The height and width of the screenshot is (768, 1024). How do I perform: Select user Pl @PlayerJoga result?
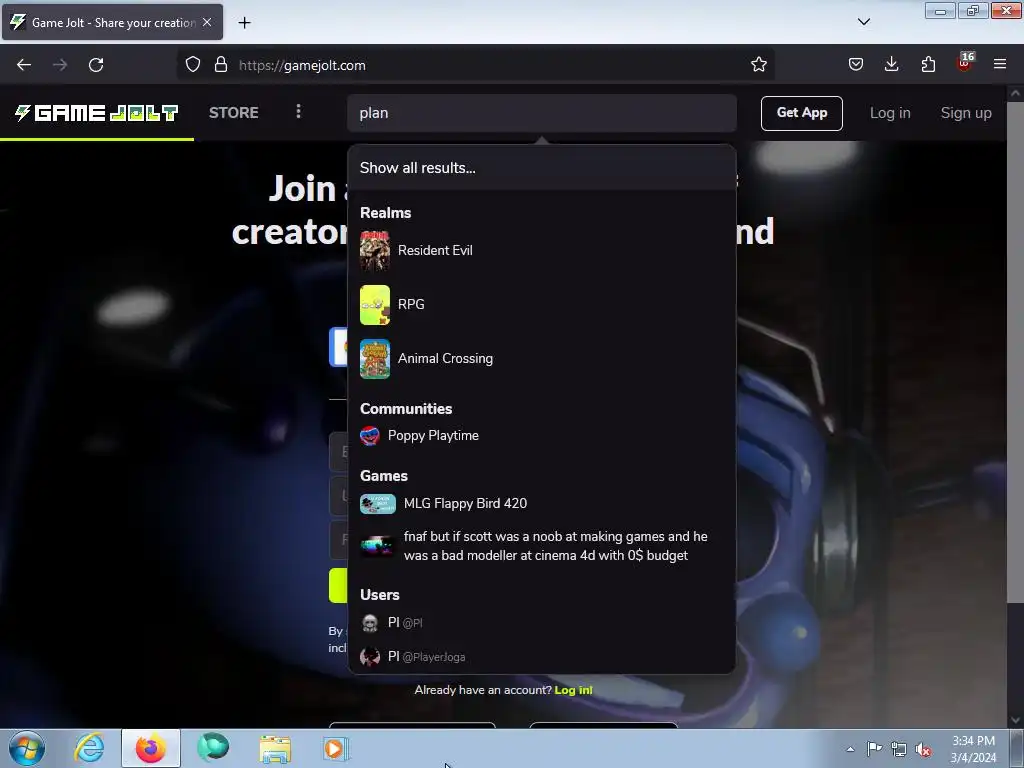click(542, 656)
